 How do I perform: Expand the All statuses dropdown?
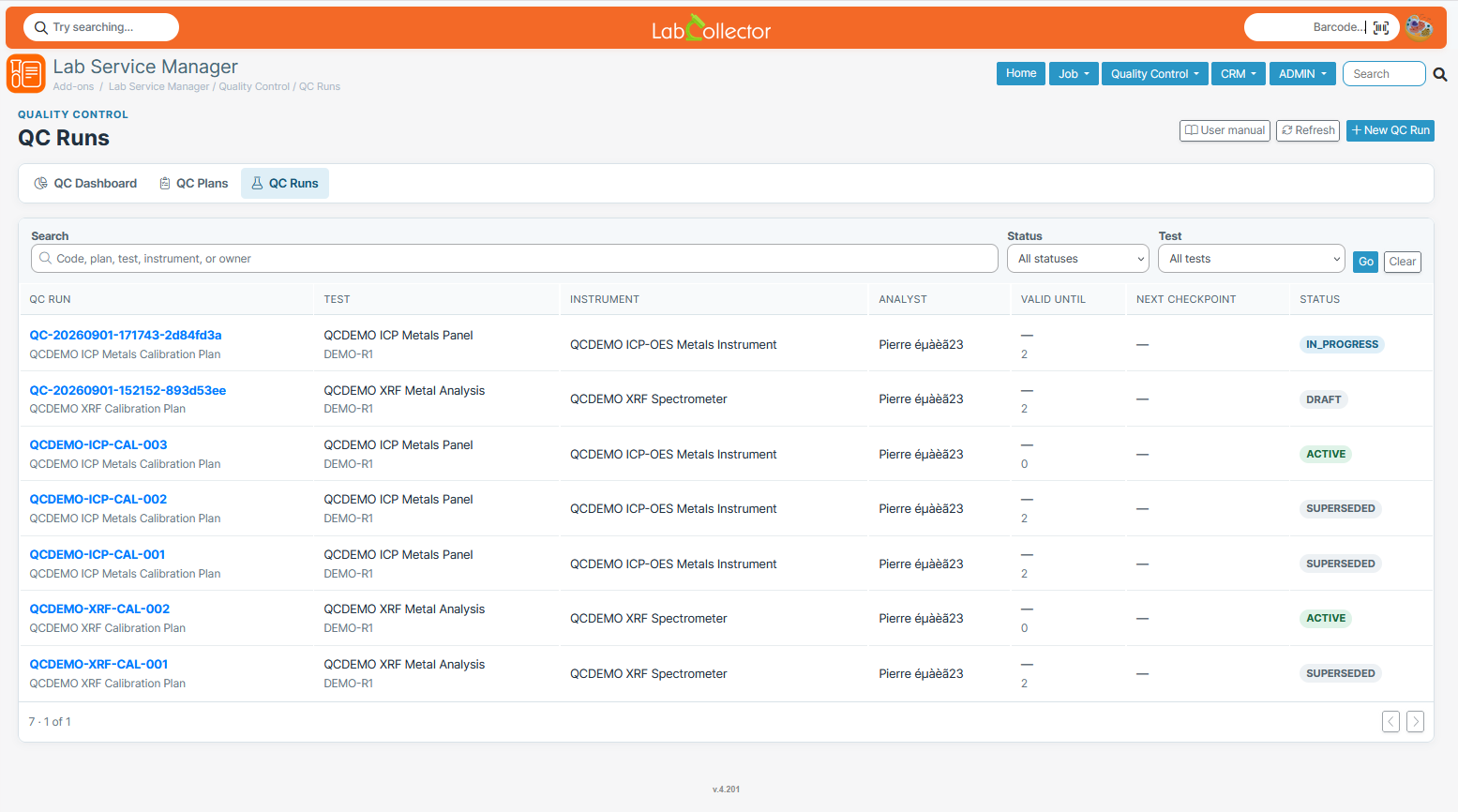(1078, 259)
